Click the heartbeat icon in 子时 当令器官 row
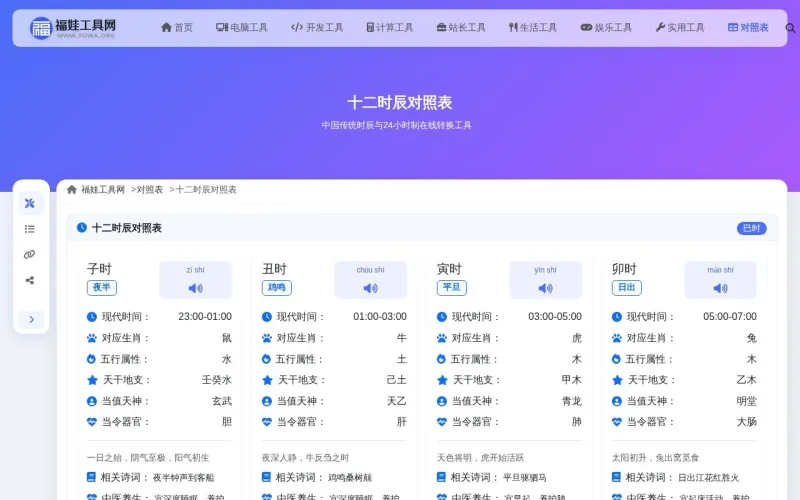This screenshot has height=500, width=800. pos(92,422)
